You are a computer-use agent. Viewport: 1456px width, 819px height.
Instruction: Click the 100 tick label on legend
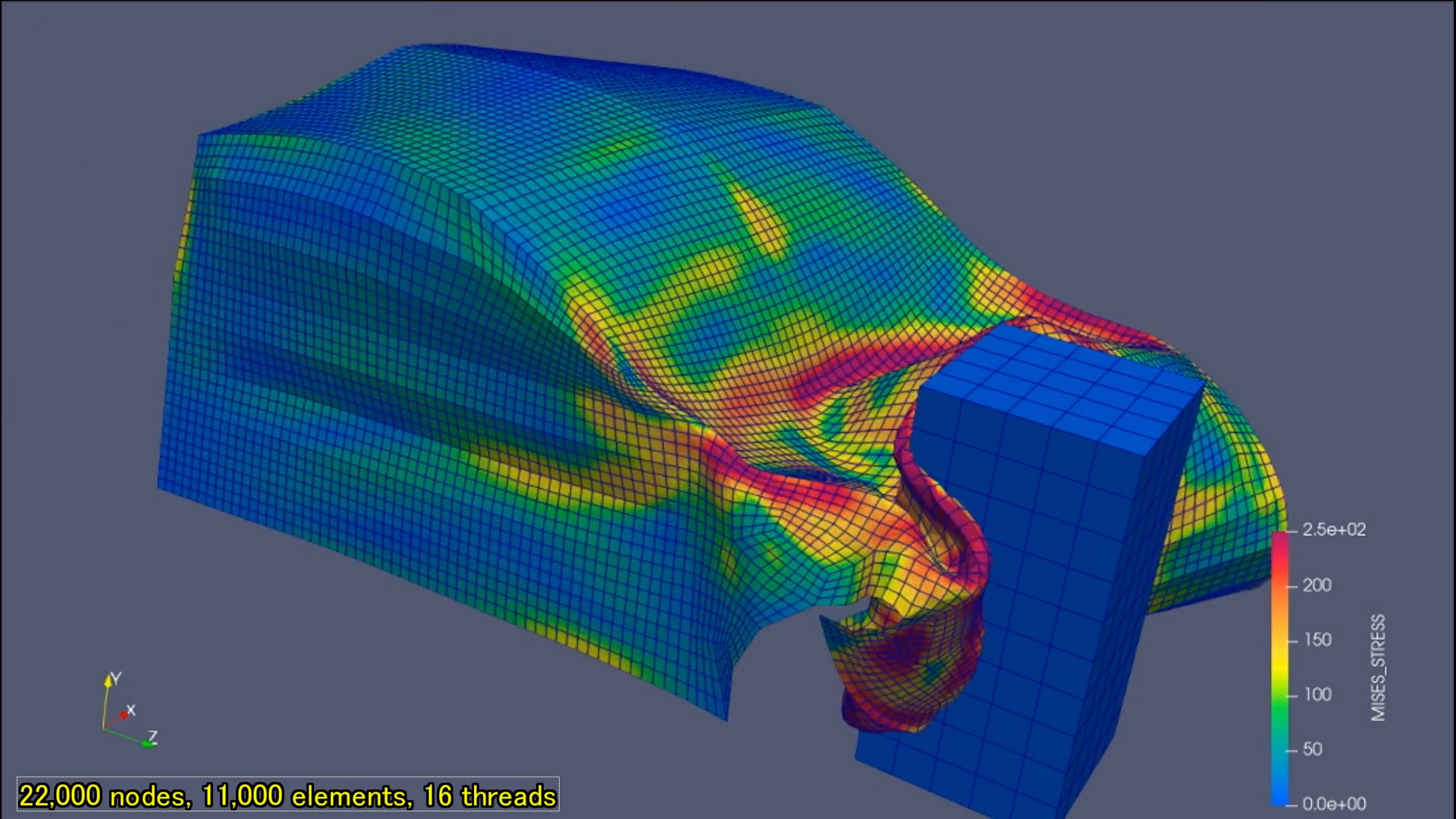[1317, 695]
